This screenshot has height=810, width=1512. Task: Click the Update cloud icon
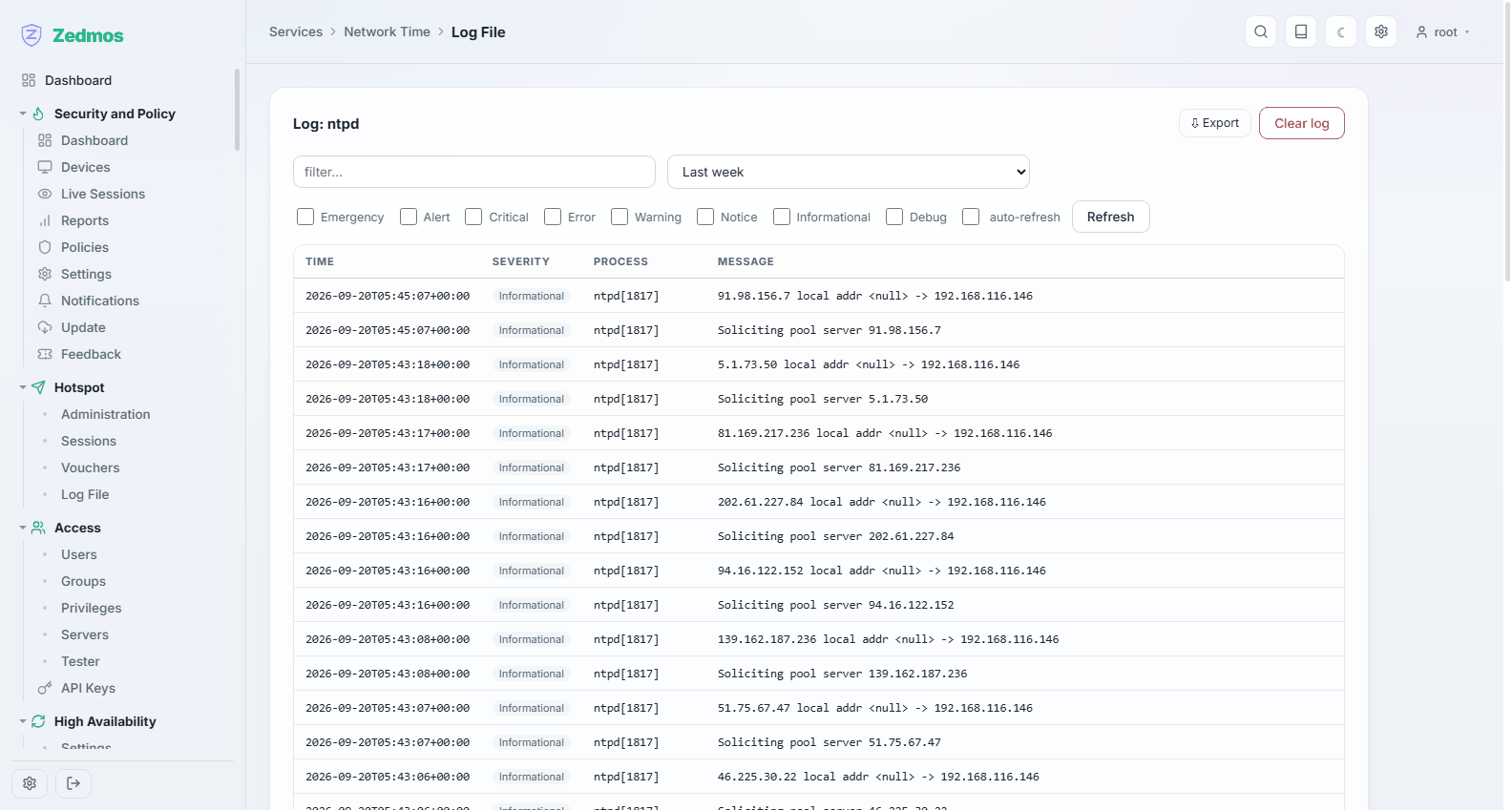click(x=45, y=327)
